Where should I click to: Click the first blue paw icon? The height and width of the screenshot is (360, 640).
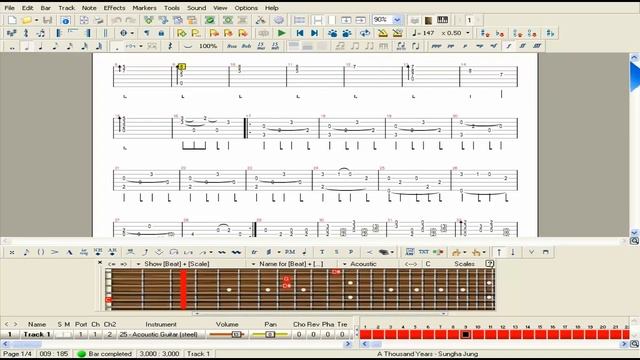pyautogui.click(x=333, y=33)
